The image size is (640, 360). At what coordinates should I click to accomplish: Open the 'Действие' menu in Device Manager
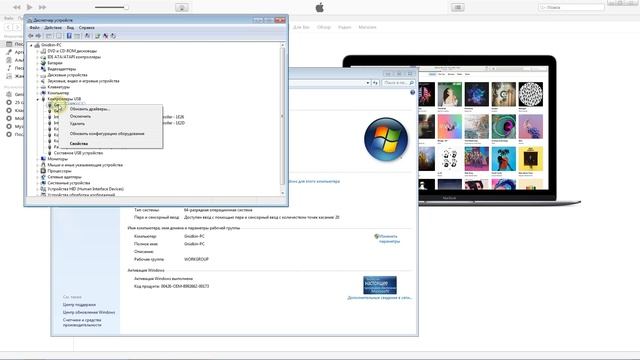53,28
